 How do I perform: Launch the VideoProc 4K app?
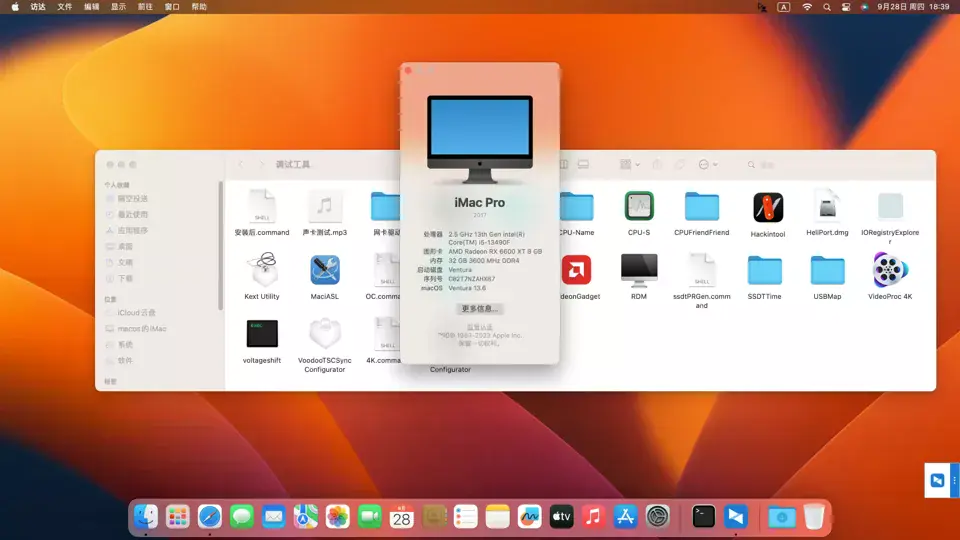point(890,270)
